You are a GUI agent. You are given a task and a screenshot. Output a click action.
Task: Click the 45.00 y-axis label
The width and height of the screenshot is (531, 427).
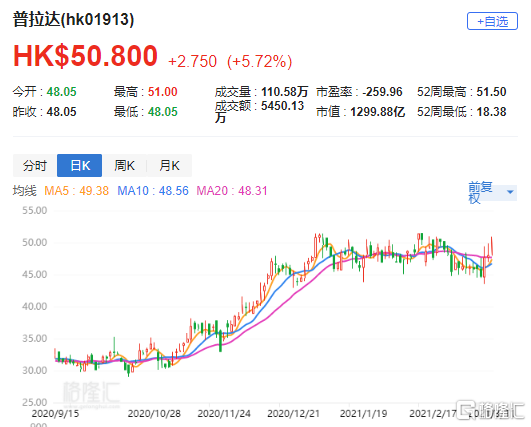(x=35, y=274)
